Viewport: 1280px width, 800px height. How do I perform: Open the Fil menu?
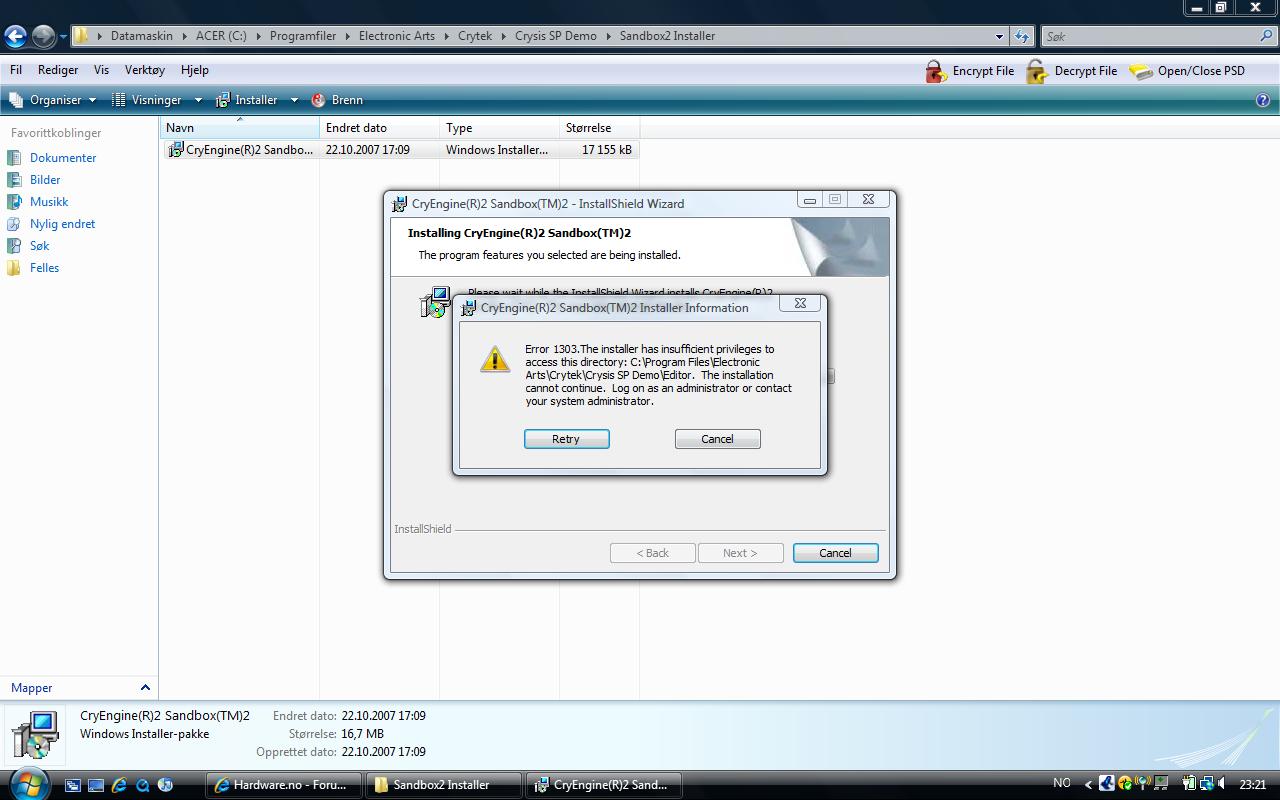click(16, 70)
